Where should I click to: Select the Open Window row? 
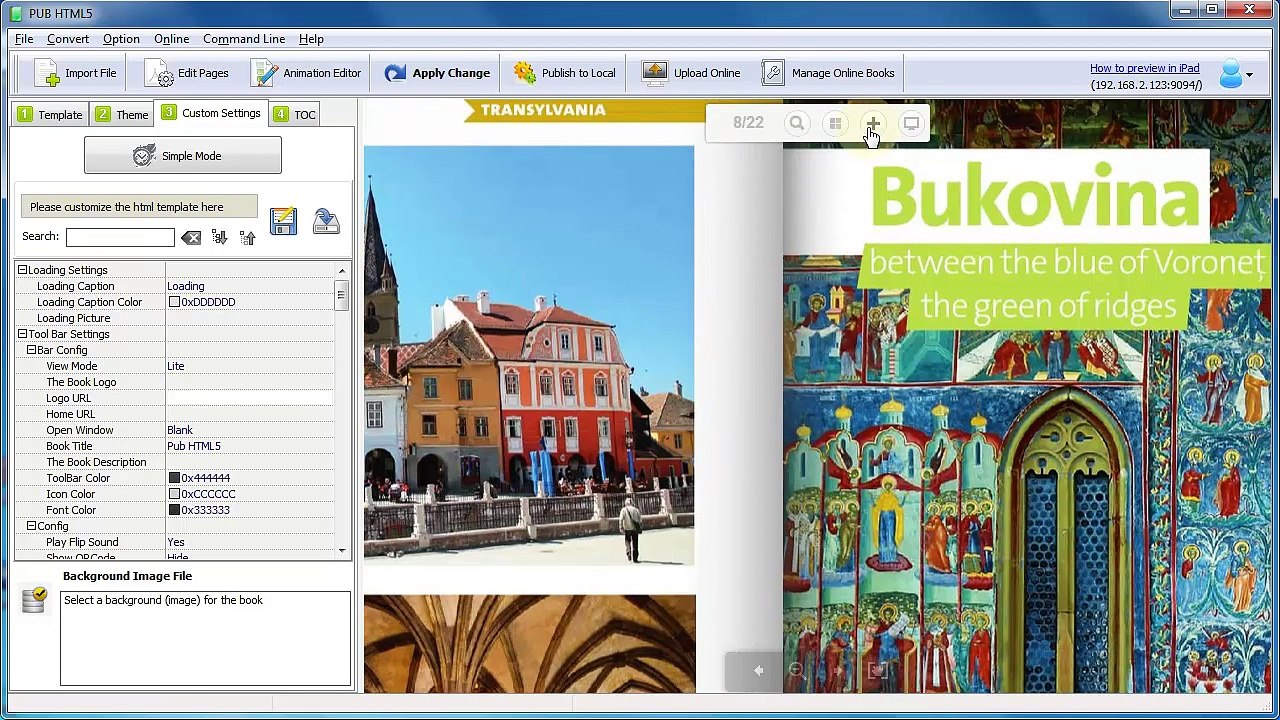[x=175, y=430]
